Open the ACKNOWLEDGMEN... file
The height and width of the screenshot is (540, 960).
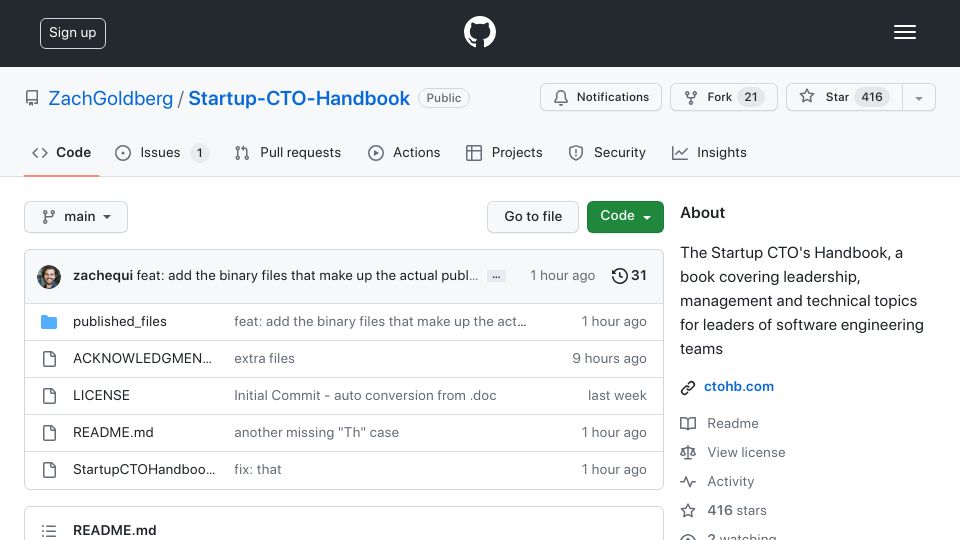pyautogui.click(x=142, y=358)
